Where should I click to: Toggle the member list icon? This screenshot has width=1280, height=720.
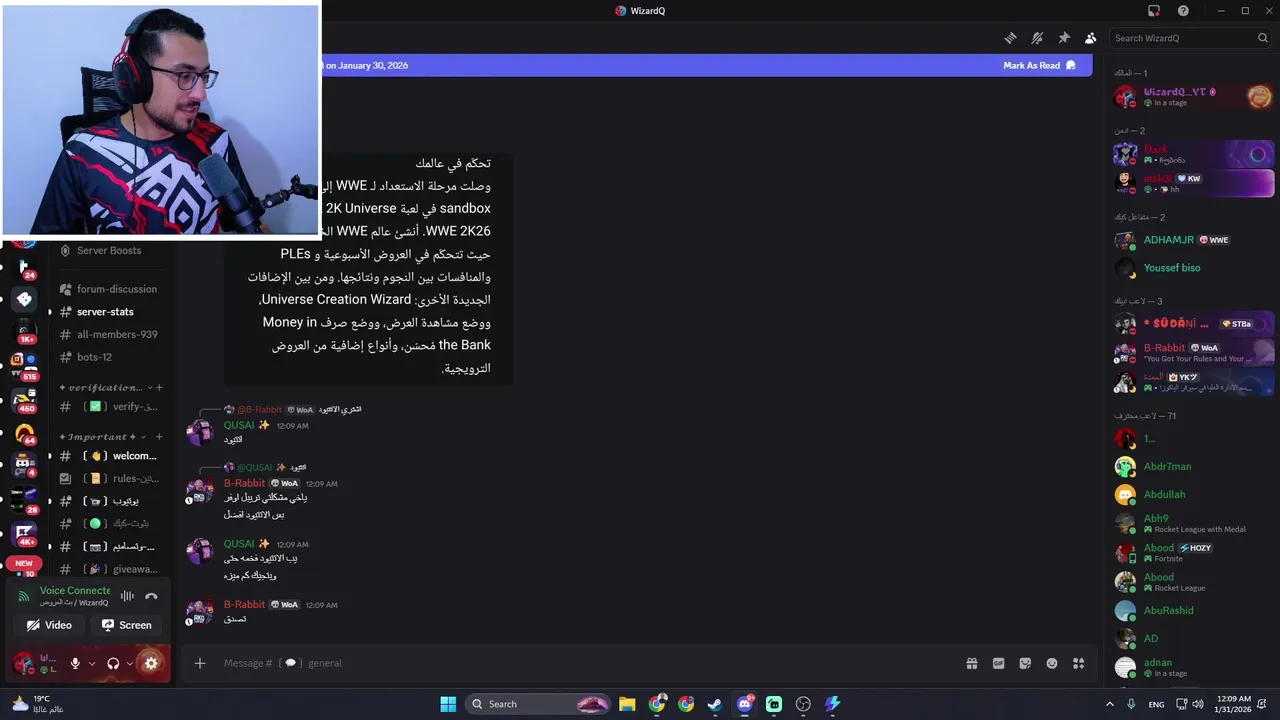click(1090, 38)
